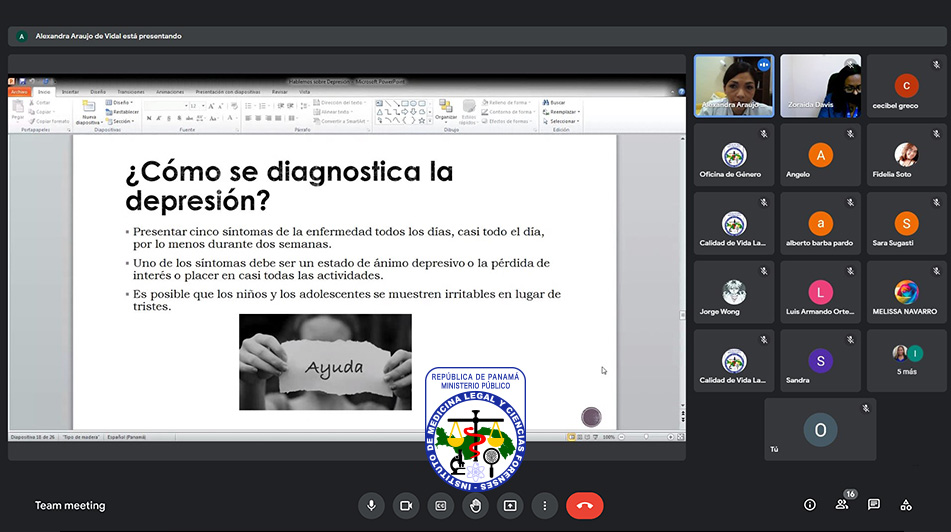Turn on closed captions
Image resolution: width=951 pixels, height=532 pixels.
pos(441,505)
